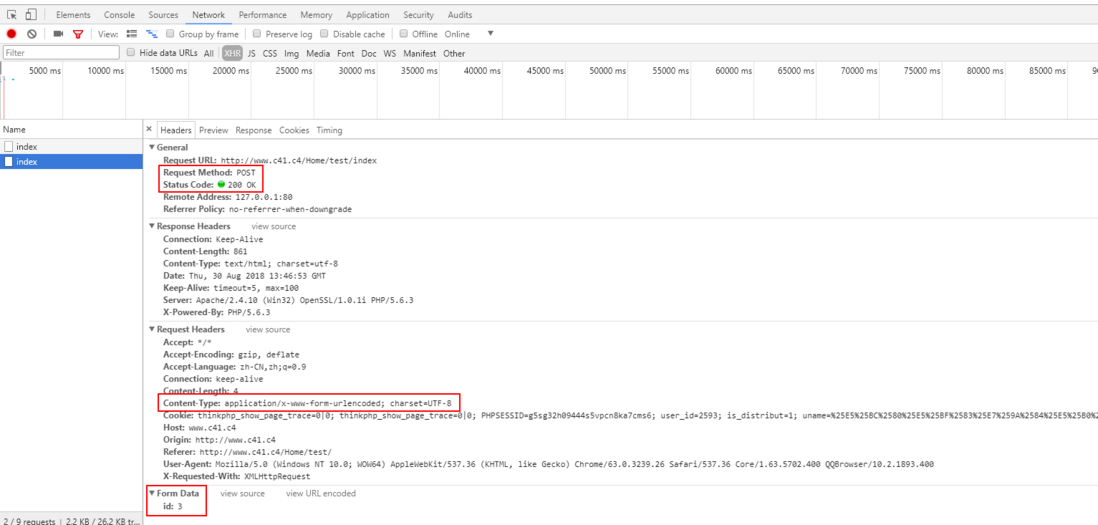Close the request details pane
The image size is (1098, 525).
pos(148,130)
